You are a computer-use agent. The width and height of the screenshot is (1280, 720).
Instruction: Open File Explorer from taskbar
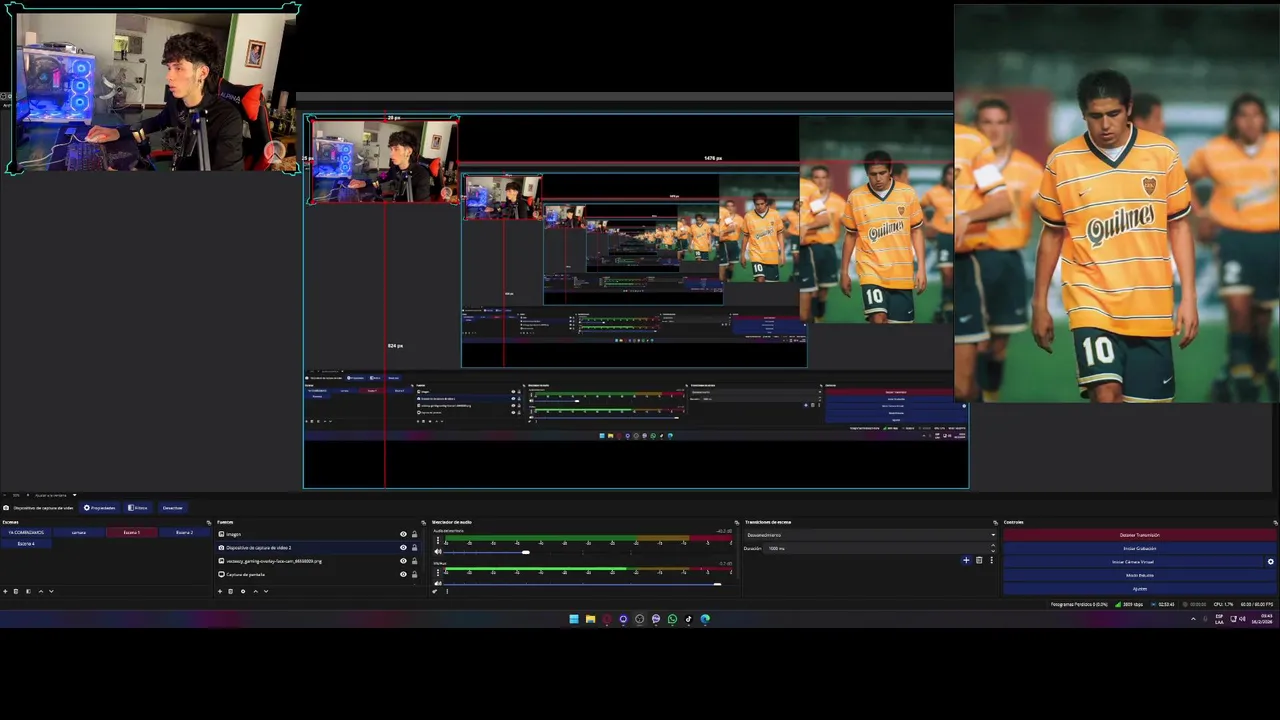[x=590, y=619]
